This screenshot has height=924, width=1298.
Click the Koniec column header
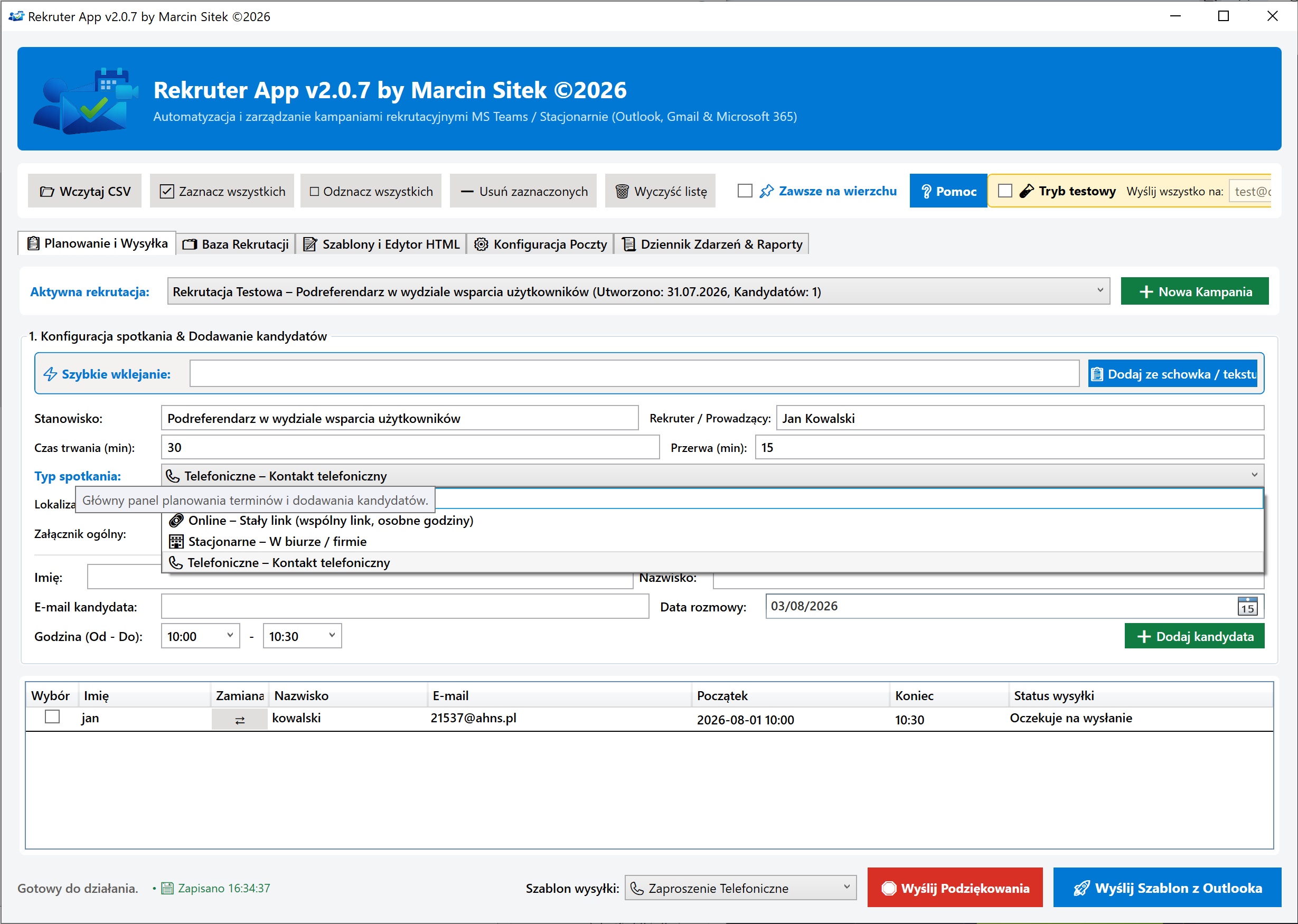point(949,695)
